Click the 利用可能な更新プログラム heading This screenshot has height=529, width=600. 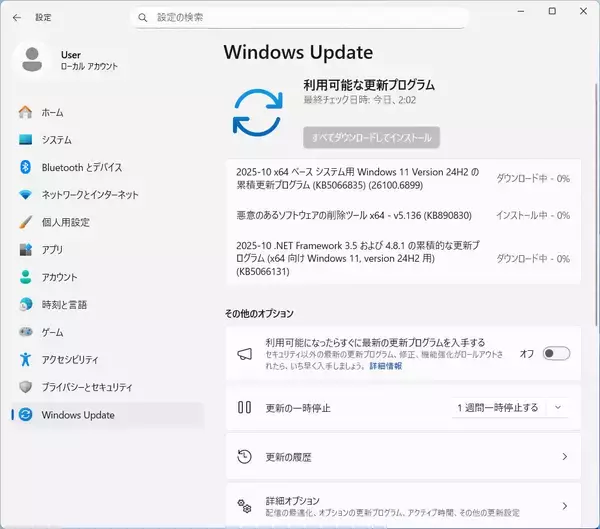pyautogui.click(x=369, y=85)
